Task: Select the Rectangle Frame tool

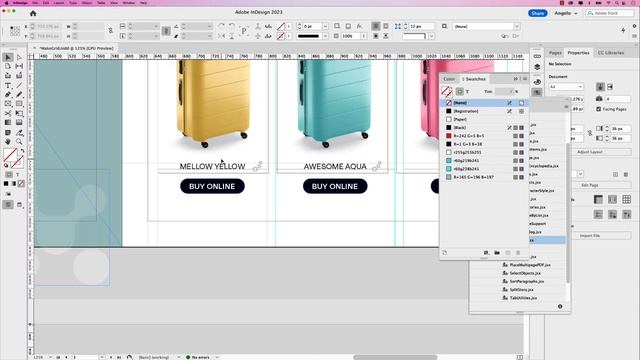Action: point(8,104)
